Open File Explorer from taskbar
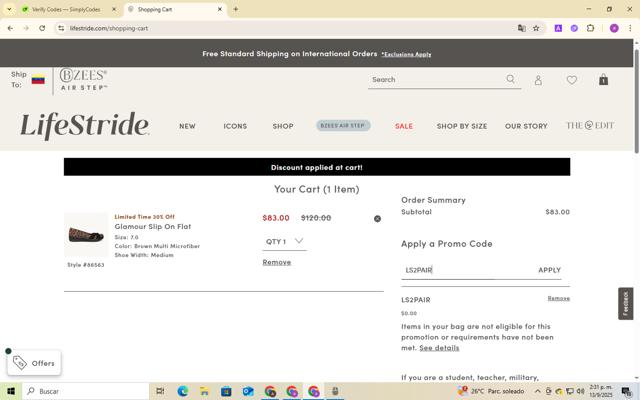This screenshot has height=400, width=640. [204, 391]
